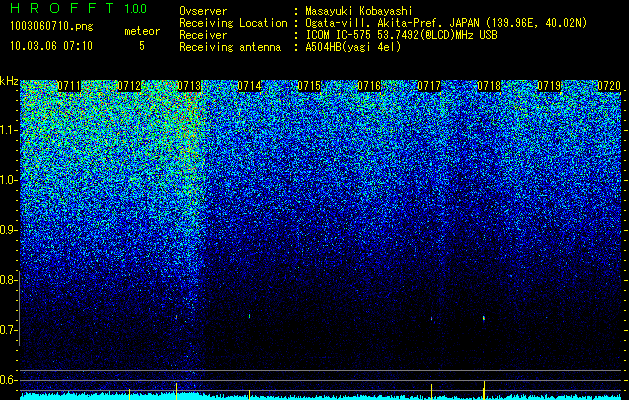
Task: Click the 0.7 kHz axis label
Action: pos(8,330)
